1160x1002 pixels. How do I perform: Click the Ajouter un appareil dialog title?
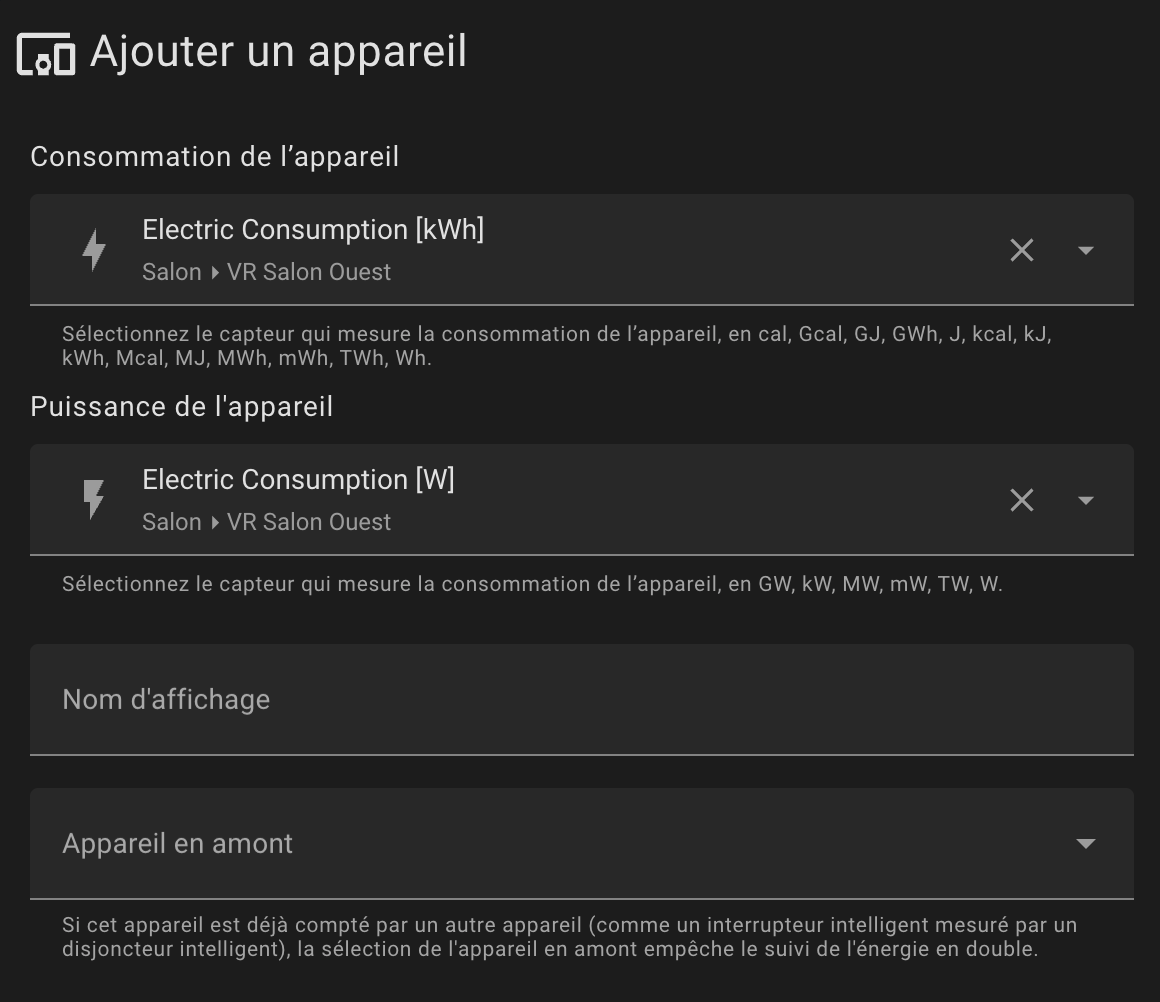[x=278, y=52]
